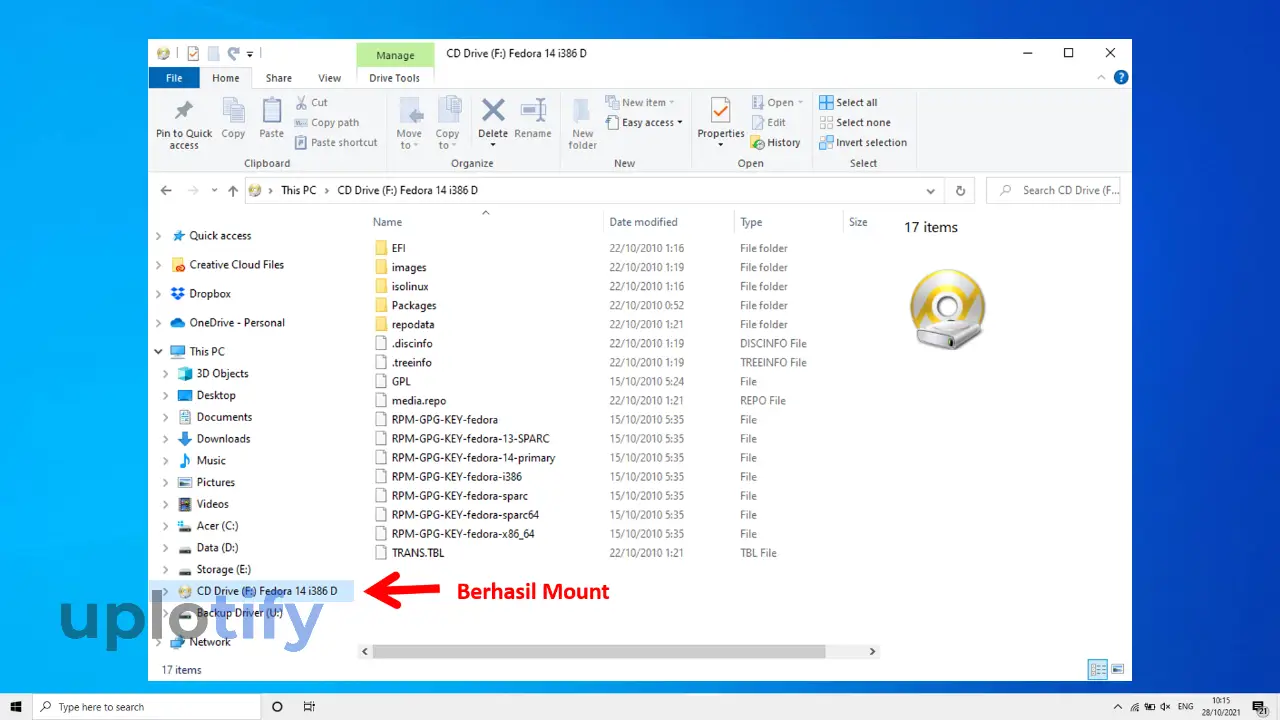This screenshot has width=1280, height=720.
Task: Switch to Details view icon in status bar
Action: (1098, 669)
